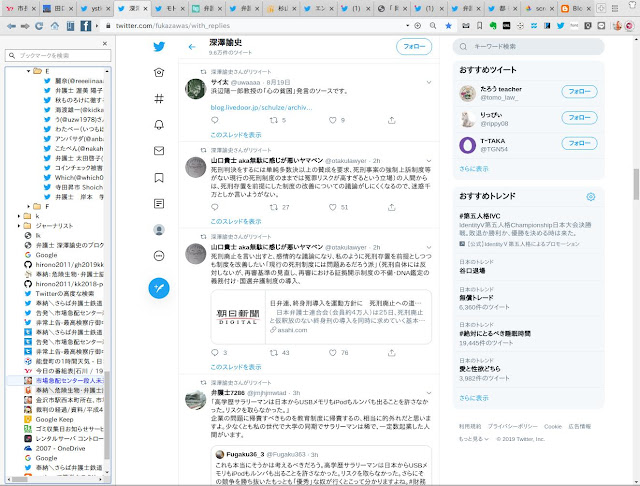Viewport: 640px width, 486px height.
Task: Open the trends settings gear icon
Action: pyautogui.click(x=590, y=197)
